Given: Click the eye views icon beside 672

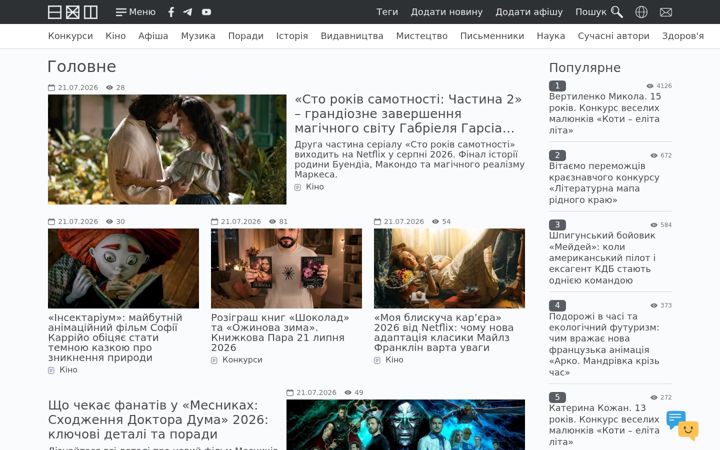Looking at the screenshot, I should click(x=654, y=155).
